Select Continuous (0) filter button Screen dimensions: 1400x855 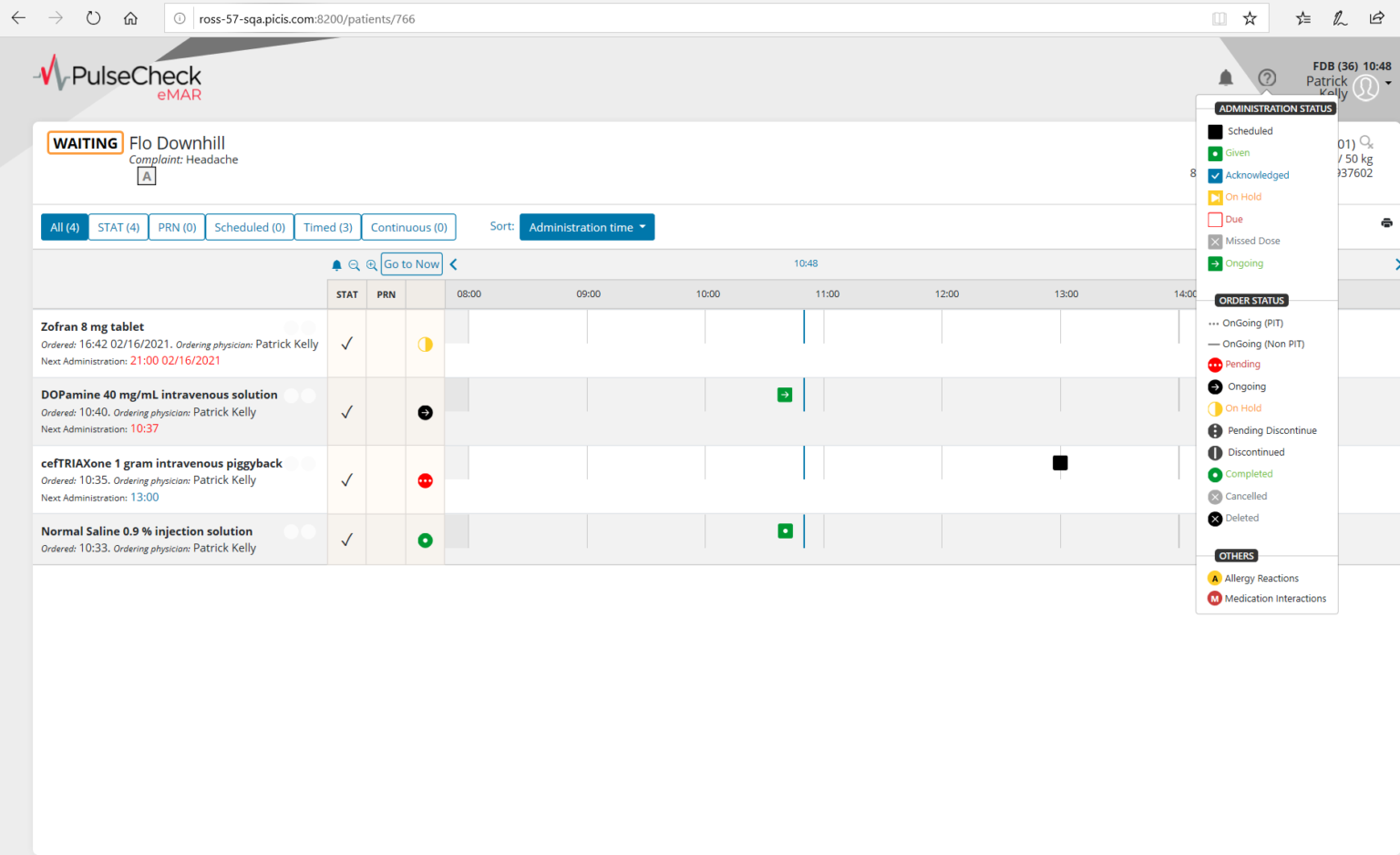pyautogui.click(x=408, y=226)
